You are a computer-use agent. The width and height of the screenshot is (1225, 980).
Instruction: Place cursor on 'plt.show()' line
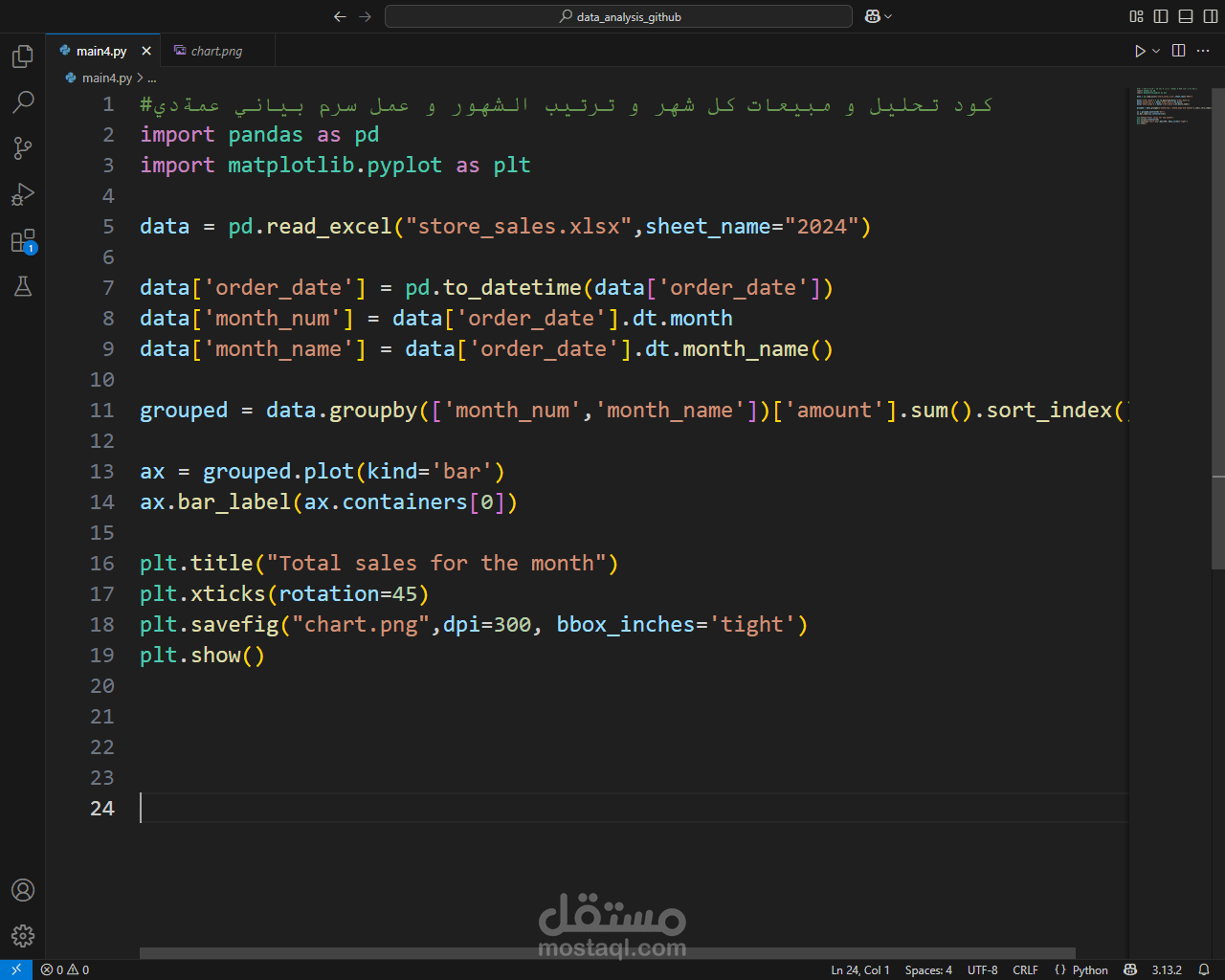pos(202,656)
